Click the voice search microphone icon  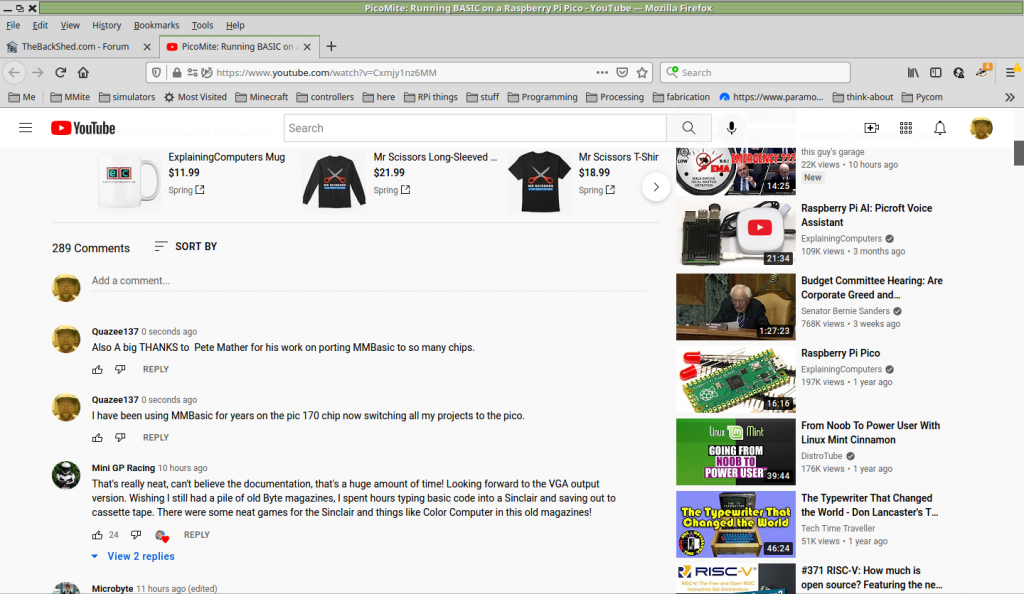pos(732,128)
